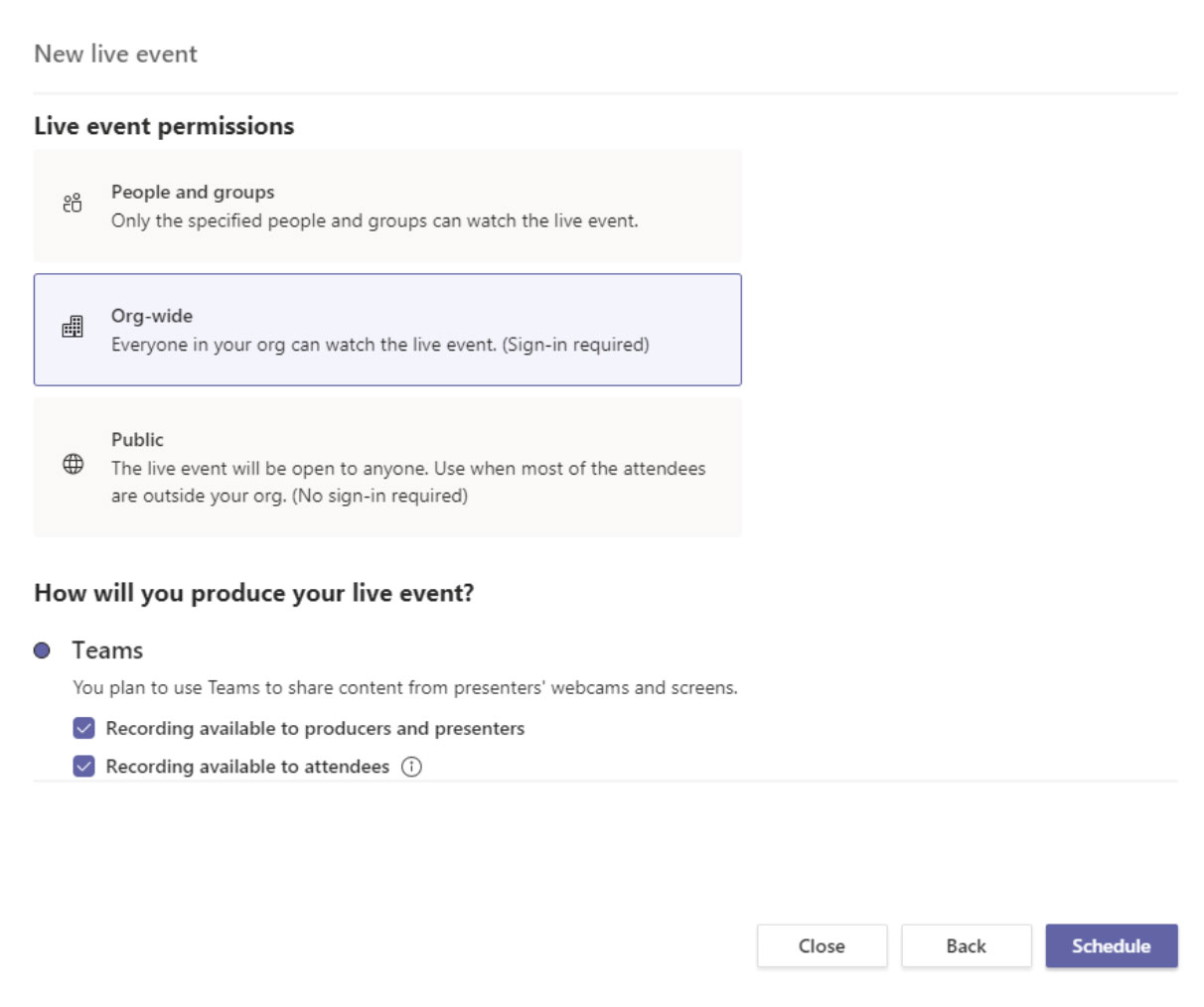Open info icon beside Recording available to attendees
This screenshot has height=1007, width=1204.
tap(411, 767)
